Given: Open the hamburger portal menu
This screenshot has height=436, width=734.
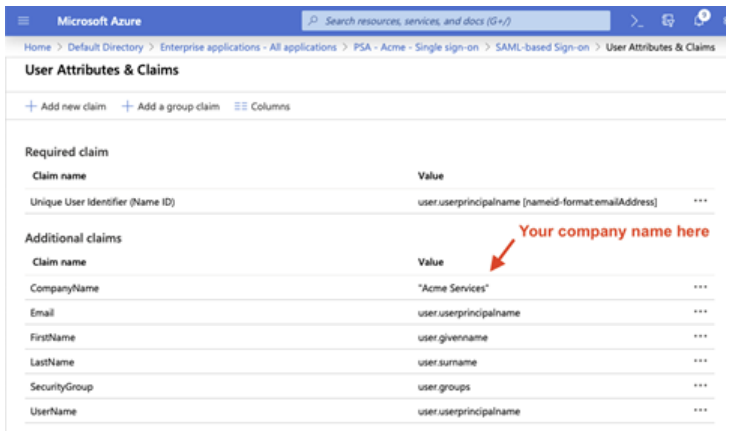Looking at the screenshot, I should tap(23, 21).
